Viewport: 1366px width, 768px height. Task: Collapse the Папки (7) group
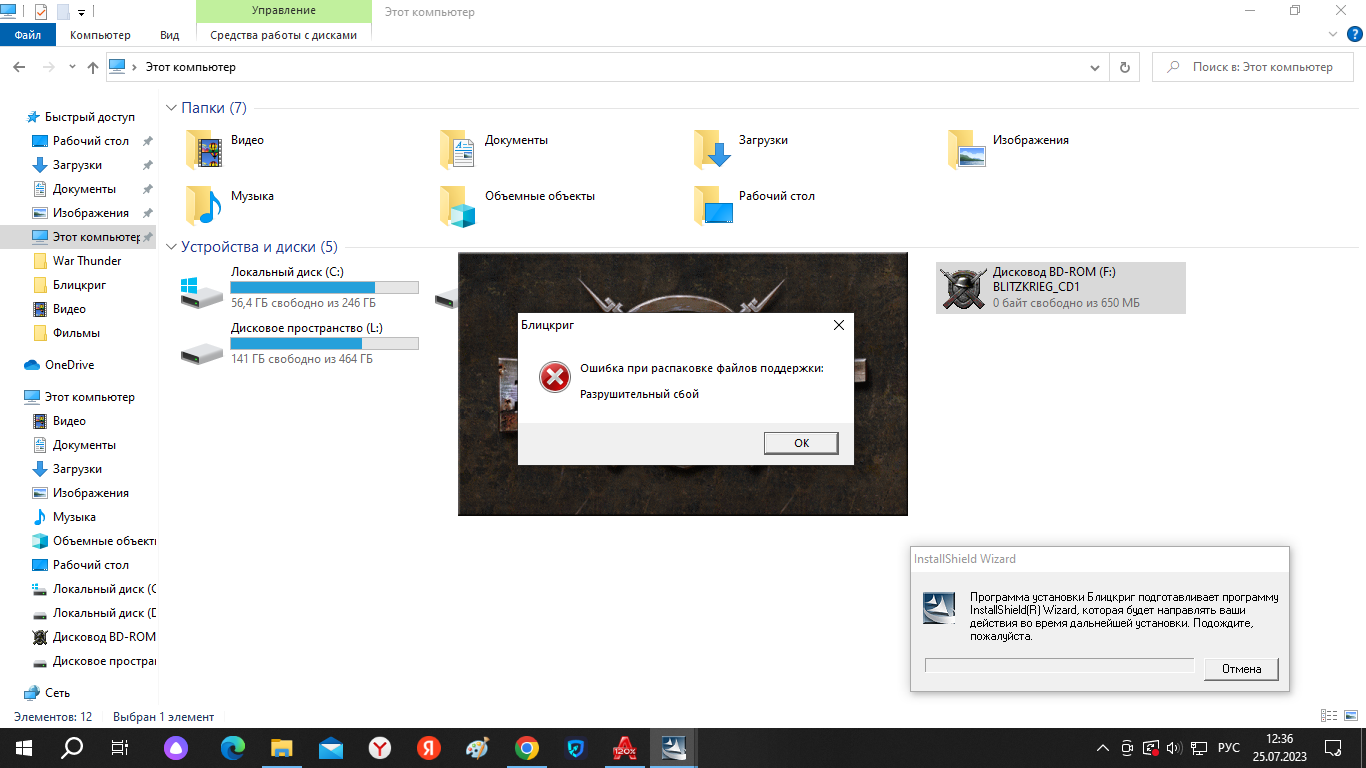tap(171, 108)
